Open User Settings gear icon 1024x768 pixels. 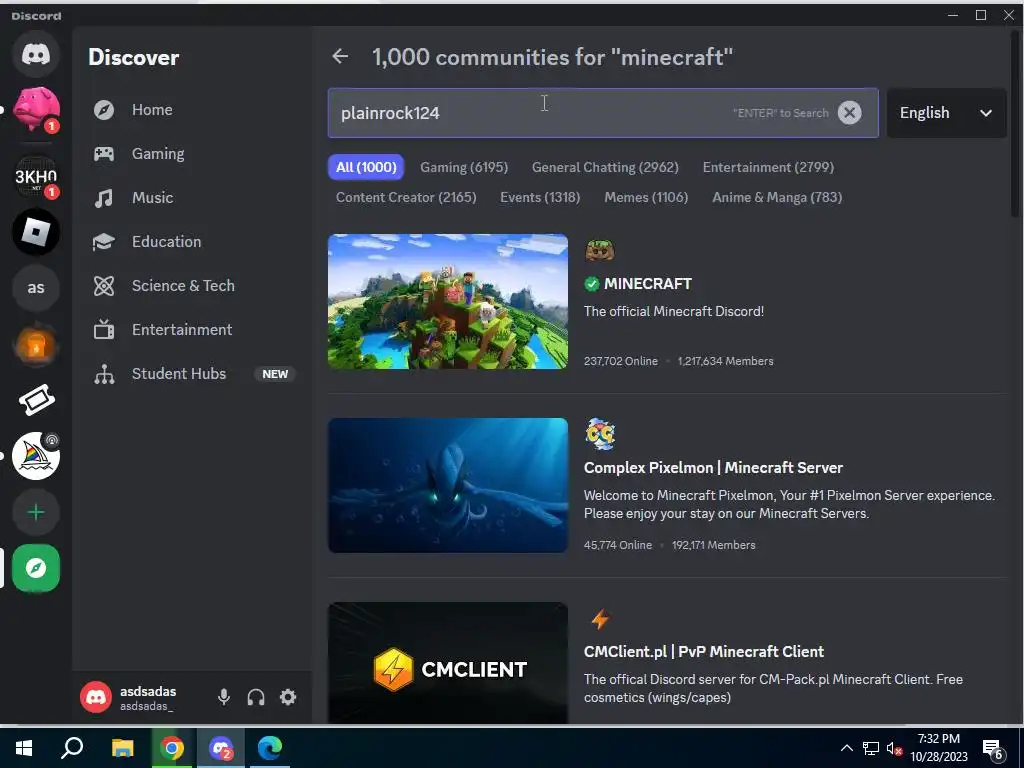(288, 697)
